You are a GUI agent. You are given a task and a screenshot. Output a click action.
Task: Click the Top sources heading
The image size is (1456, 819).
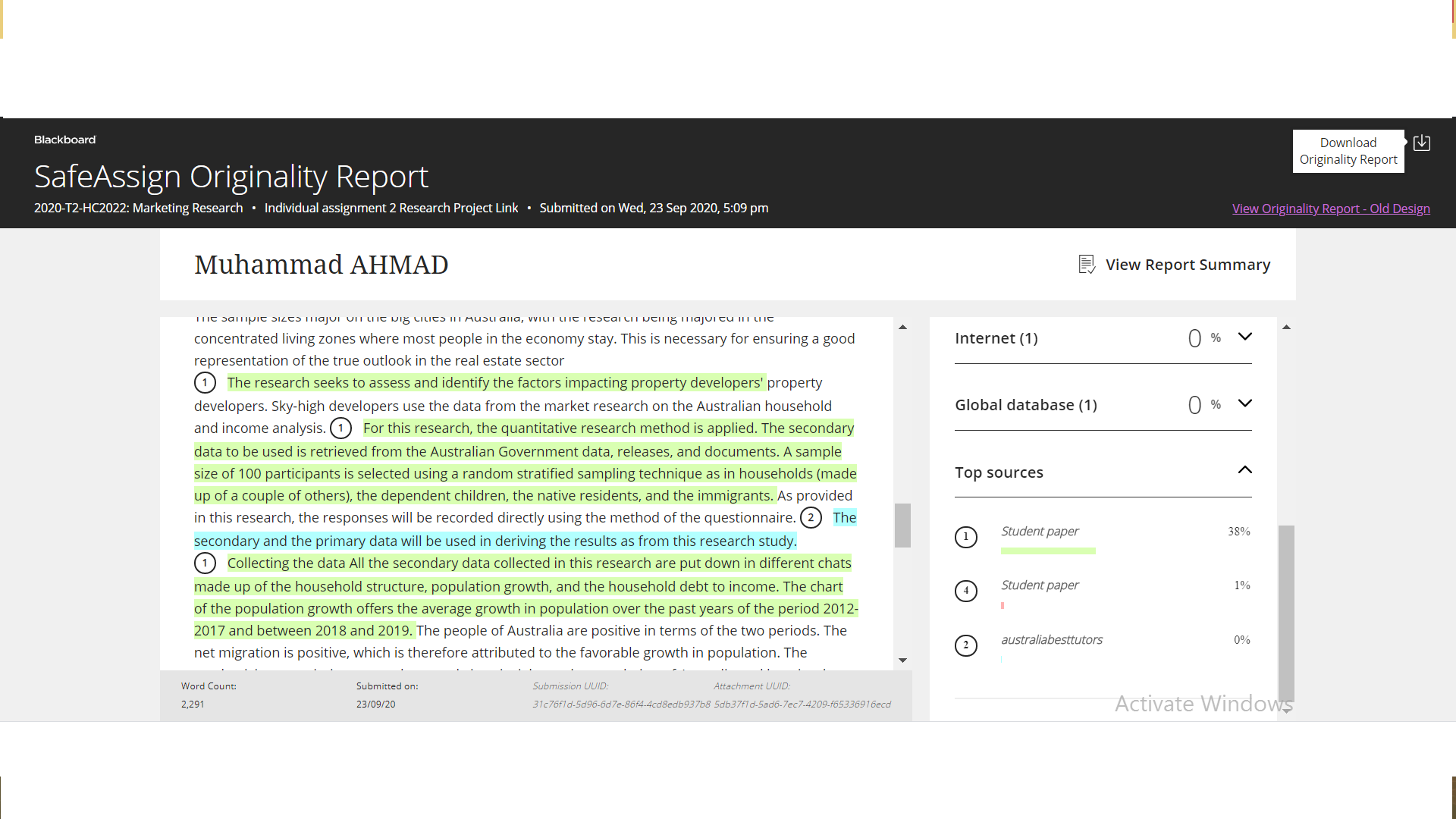coord(999,472)
